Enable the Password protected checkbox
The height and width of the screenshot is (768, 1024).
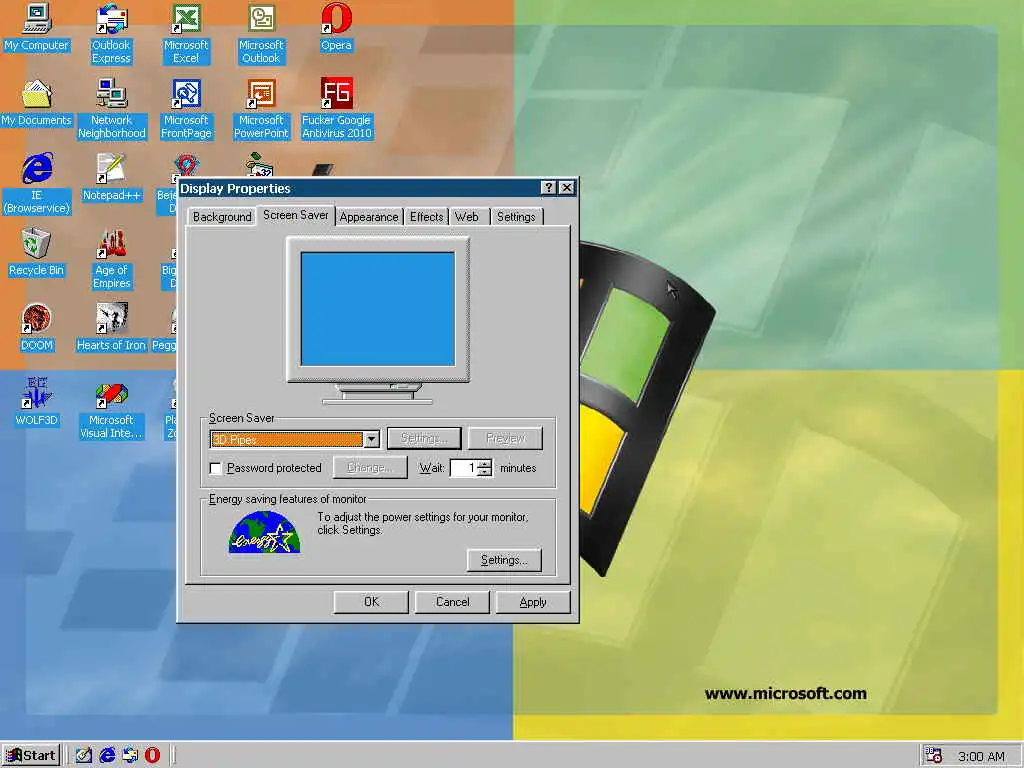coord(216,468)
